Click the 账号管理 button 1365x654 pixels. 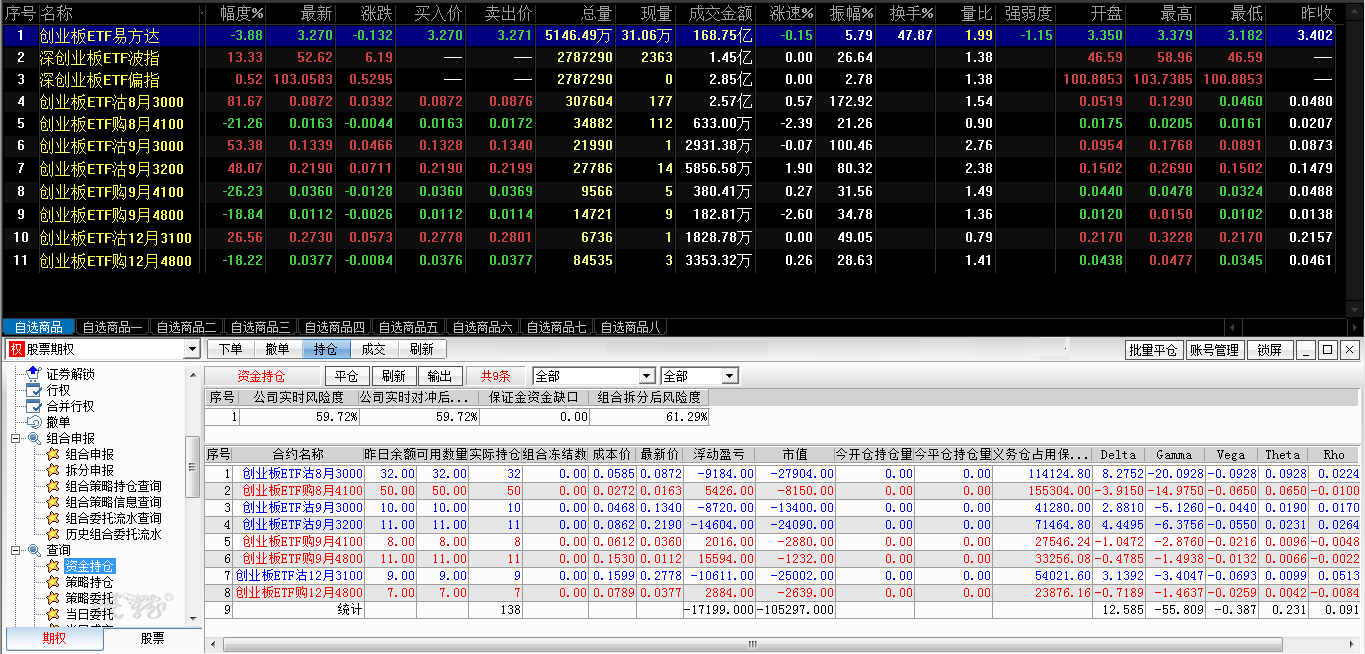pos(1215,350)
